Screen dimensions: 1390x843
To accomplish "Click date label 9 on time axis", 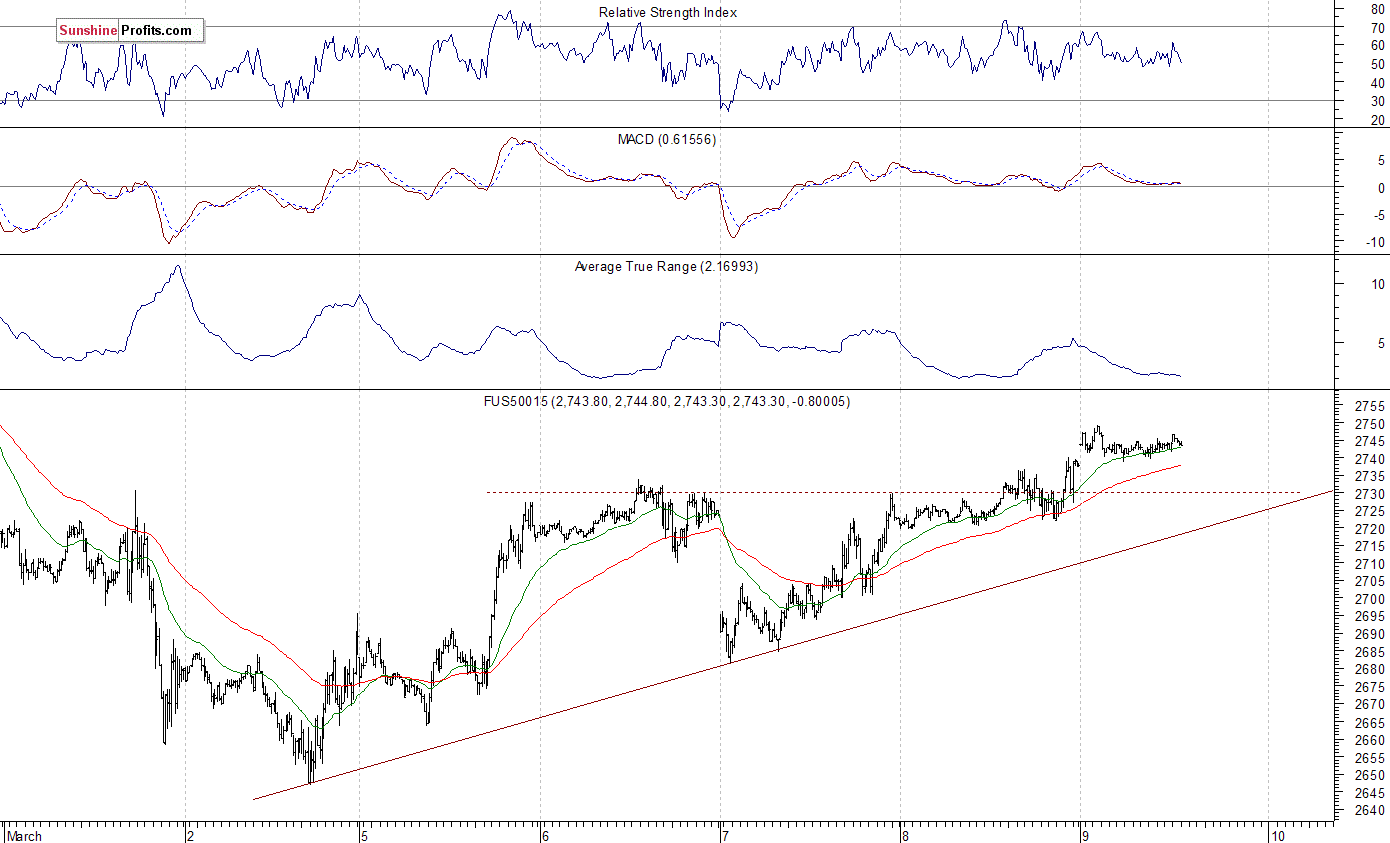I will click(1085, 835).
